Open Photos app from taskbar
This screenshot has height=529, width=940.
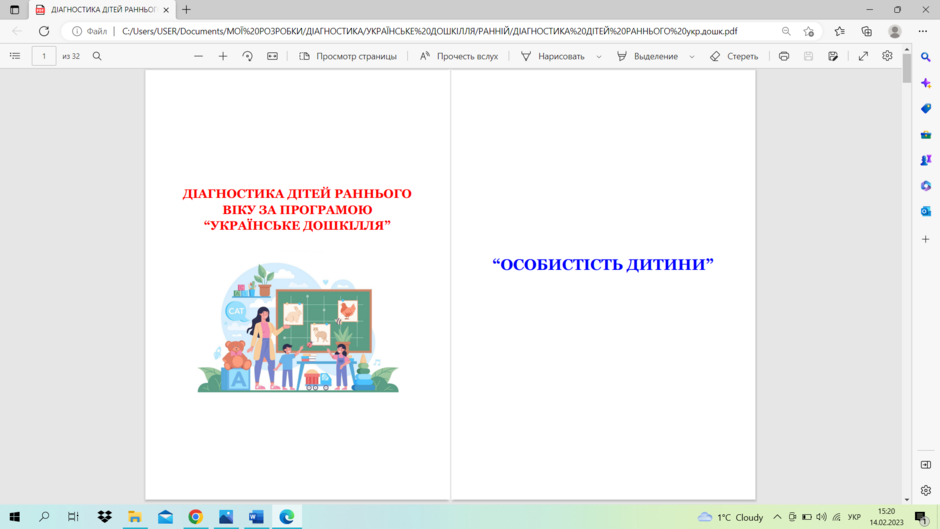pyautogui.click(x=226, y=516)
